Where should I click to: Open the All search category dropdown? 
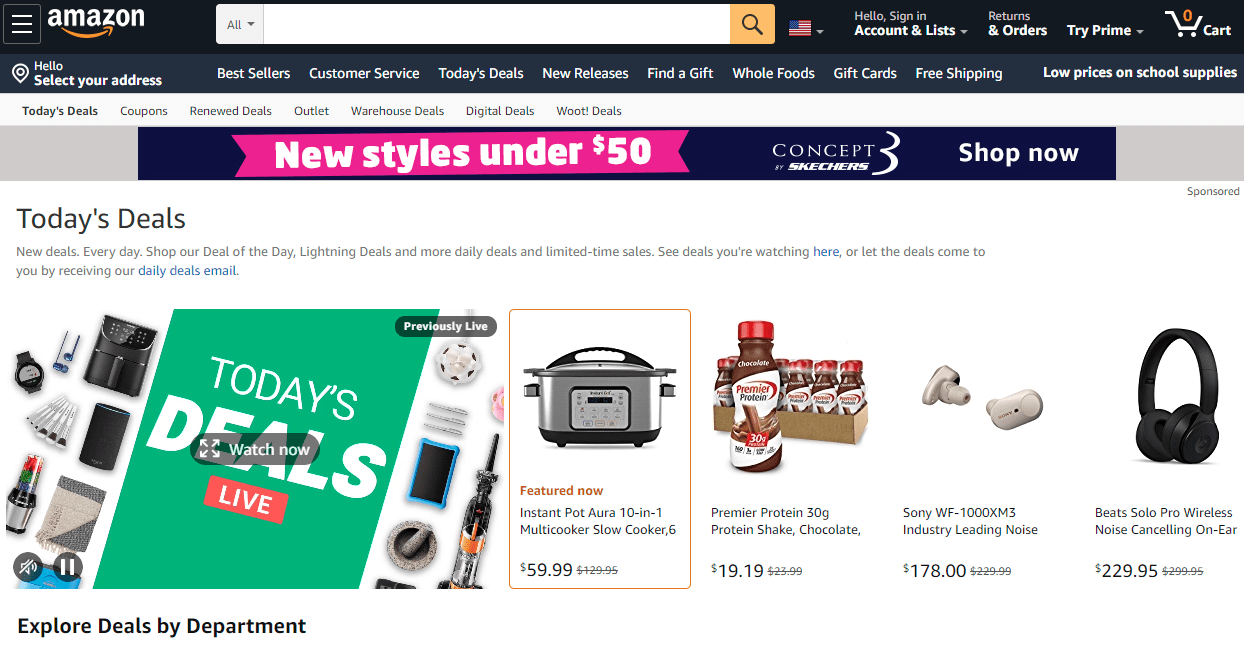pos(240,24)
